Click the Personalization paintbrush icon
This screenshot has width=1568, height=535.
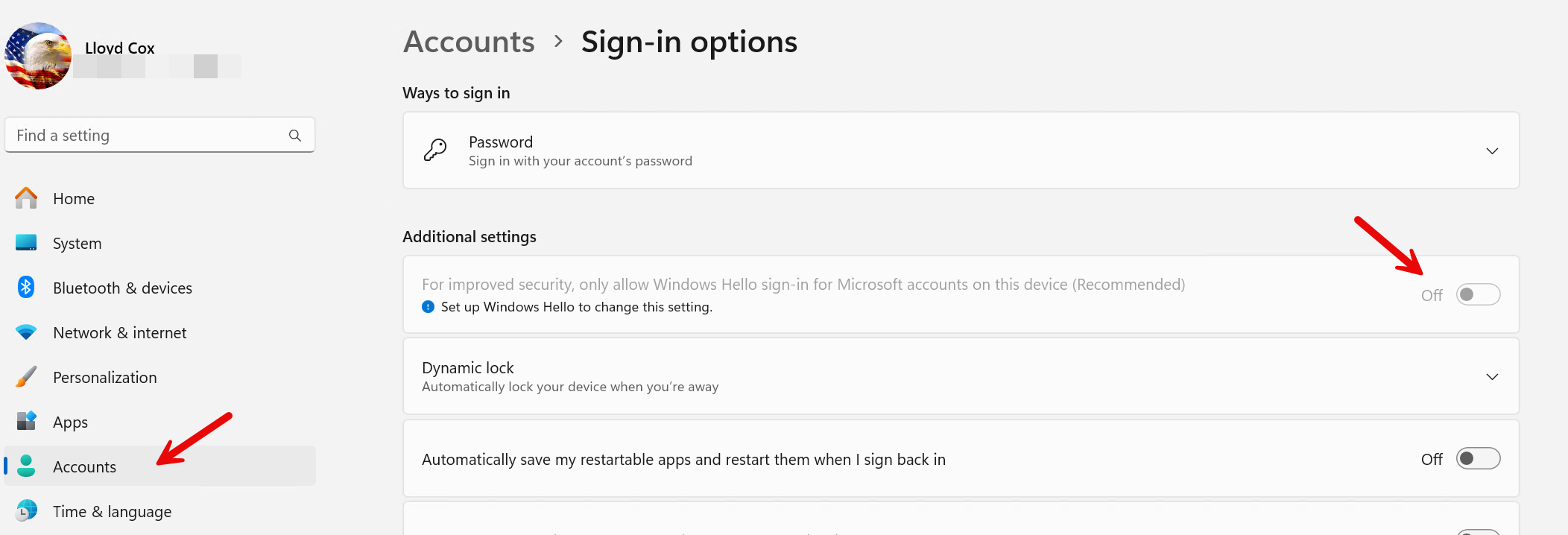coord(26,377)
